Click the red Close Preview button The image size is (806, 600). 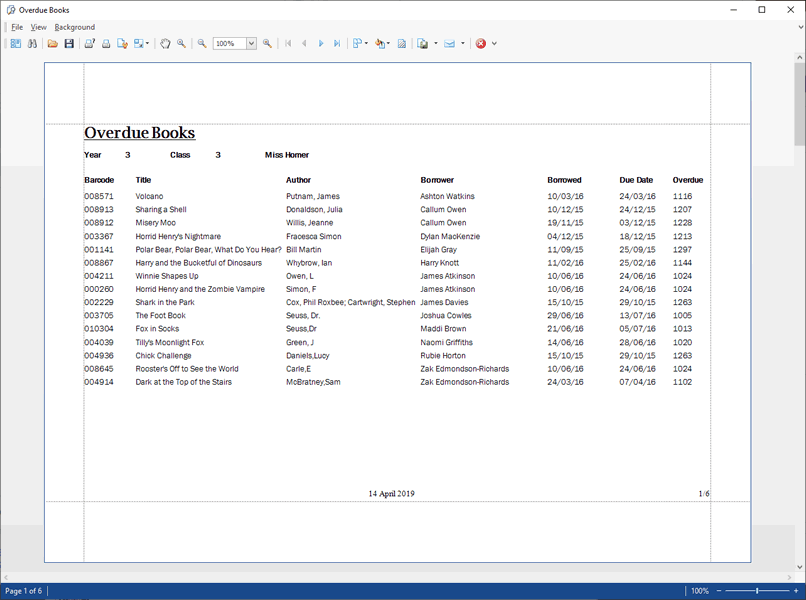[x=481, y=44]
